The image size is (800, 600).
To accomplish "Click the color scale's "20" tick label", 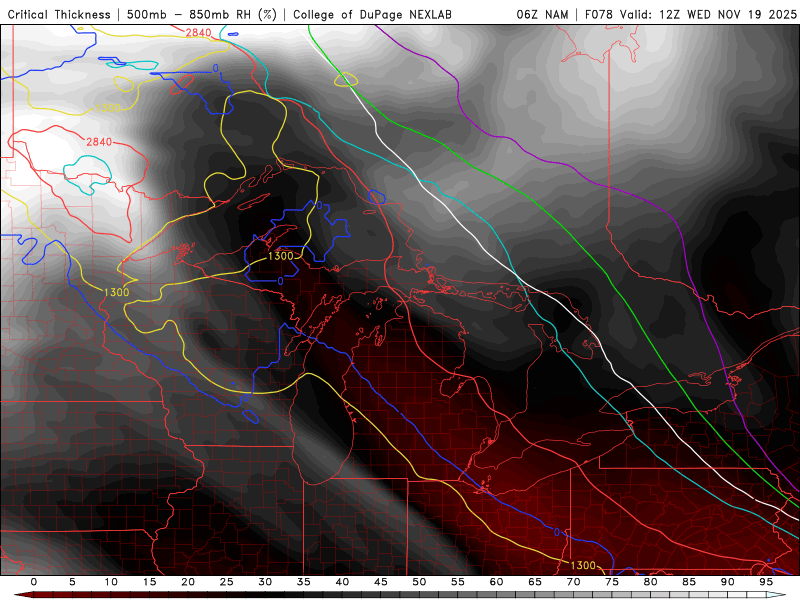I will [188, 582].
